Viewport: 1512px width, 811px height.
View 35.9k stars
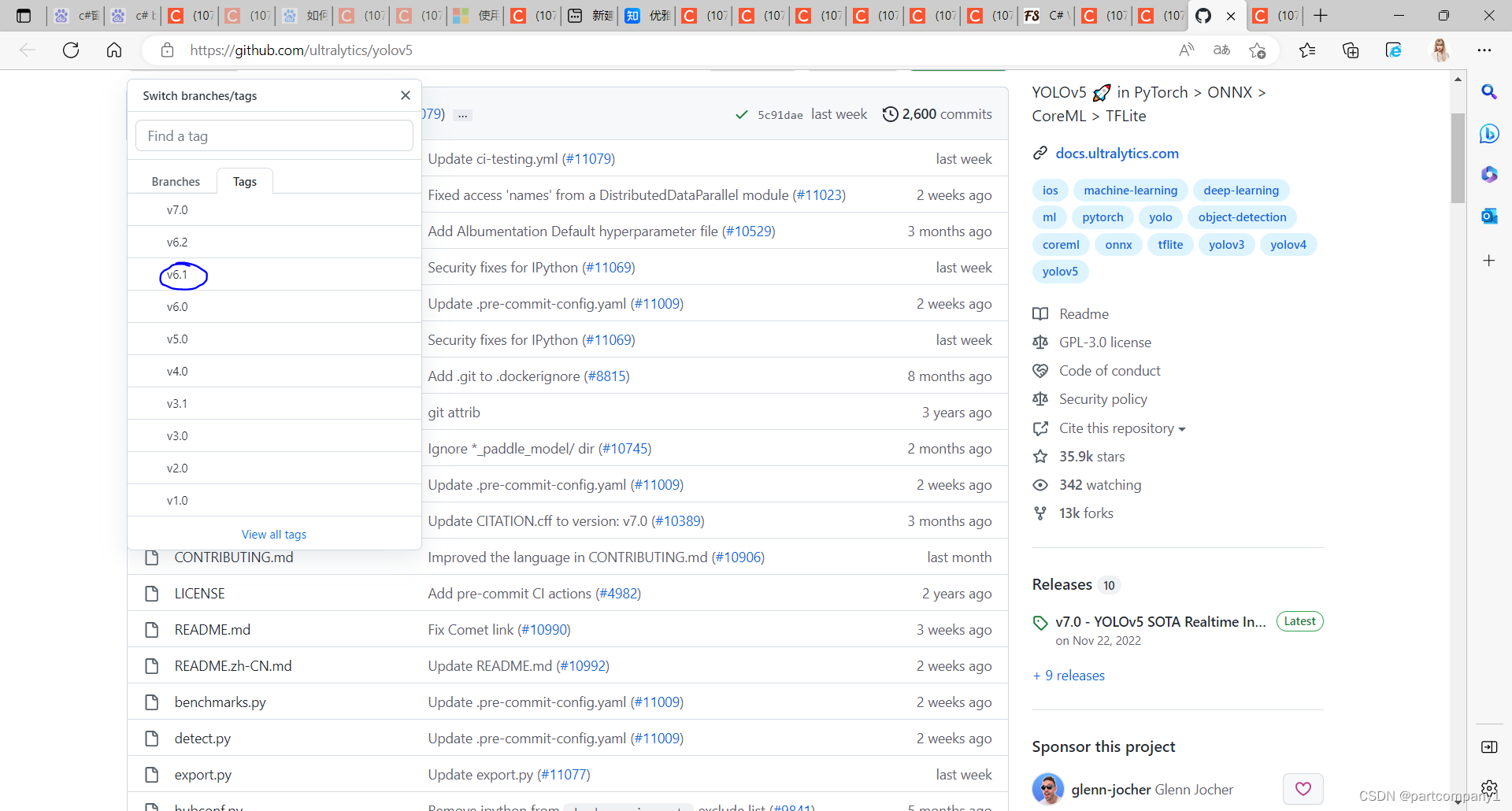[x=1091, y=457]
